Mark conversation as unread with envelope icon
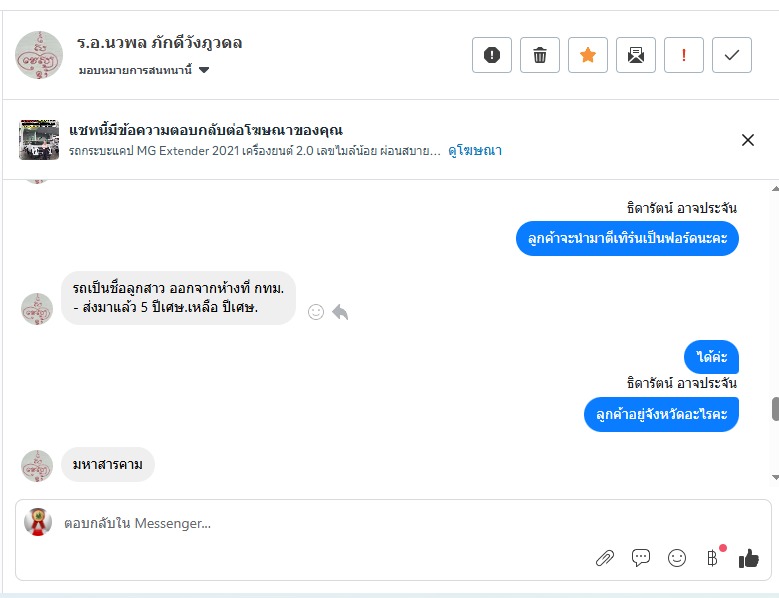 [636, 55]
